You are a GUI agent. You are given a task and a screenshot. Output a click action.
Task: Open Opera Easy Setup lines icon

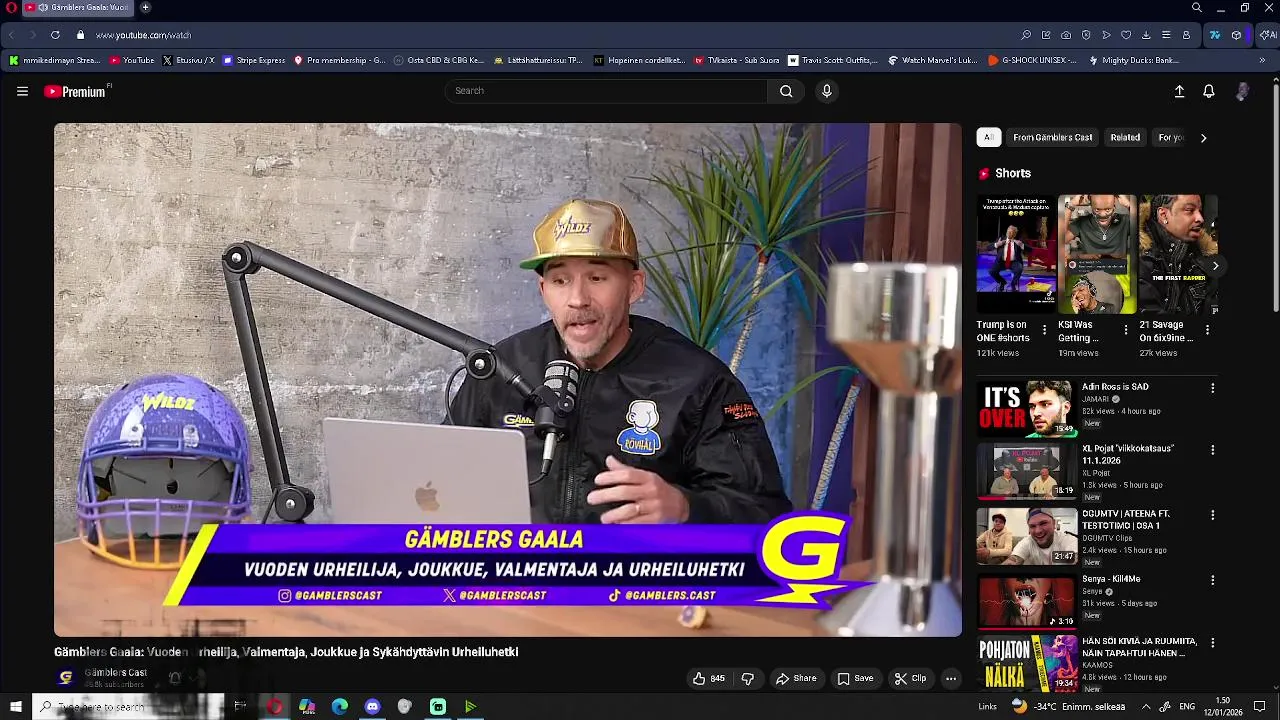point(1166,35)
